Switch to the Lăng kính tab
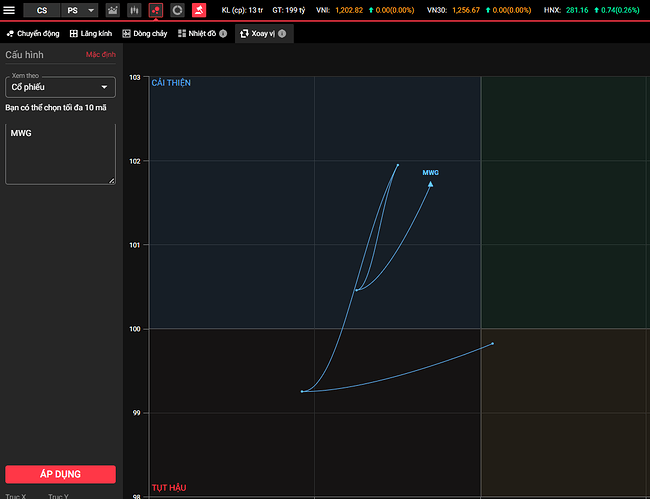This screenshot has height=499, width=650. (x=90, y=33)
